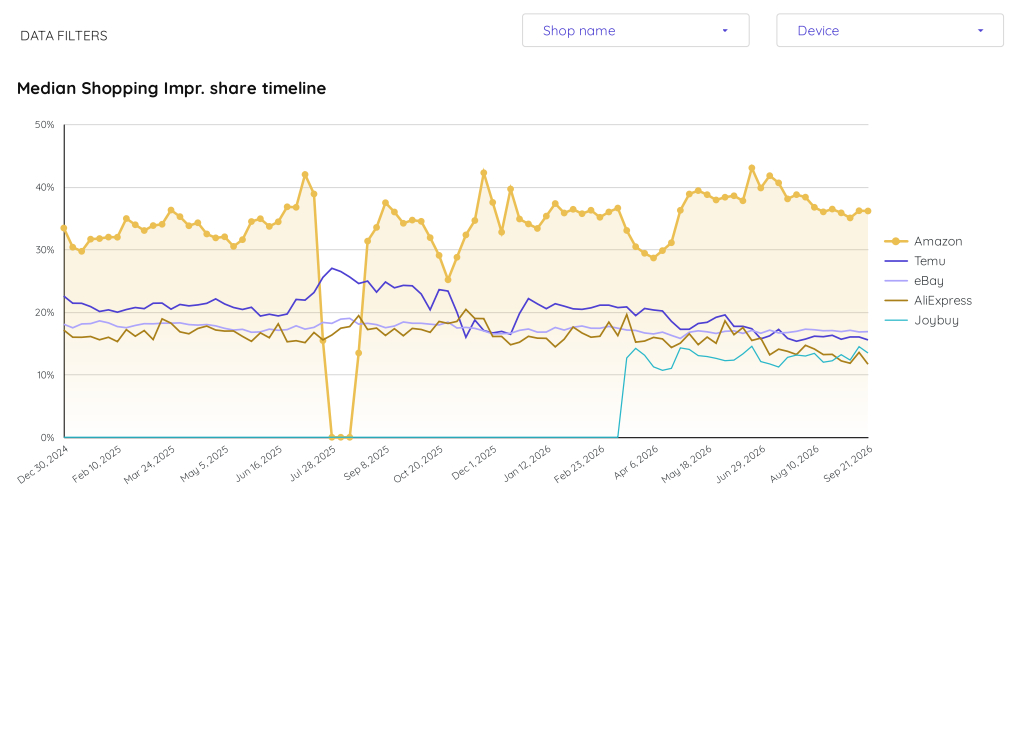Click the May 5, 2025 axis label
1024x734 pixels.
coord(204,464)
